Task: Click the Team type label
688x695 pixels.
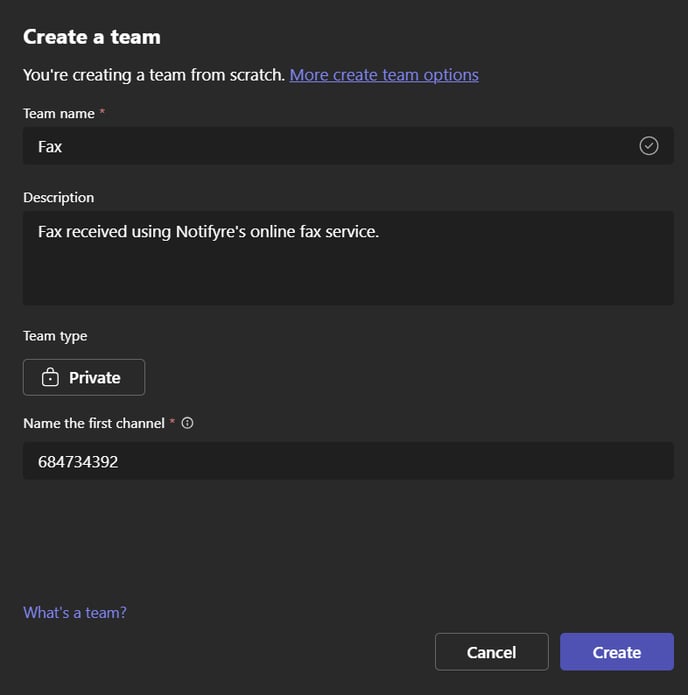Action: pos(55,336)
